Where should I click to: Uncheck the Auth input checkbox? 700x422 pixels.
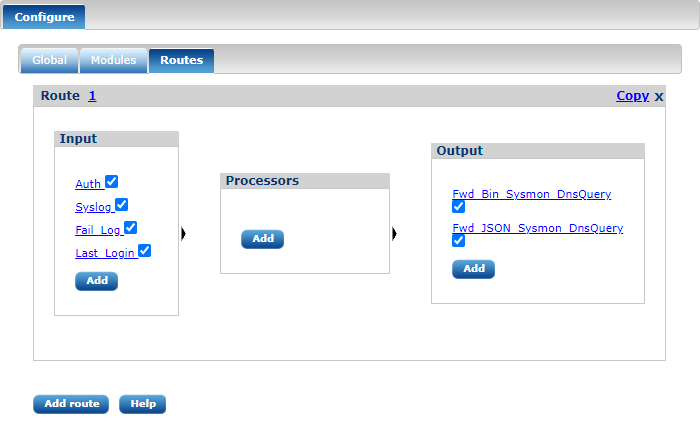[112, 182]
